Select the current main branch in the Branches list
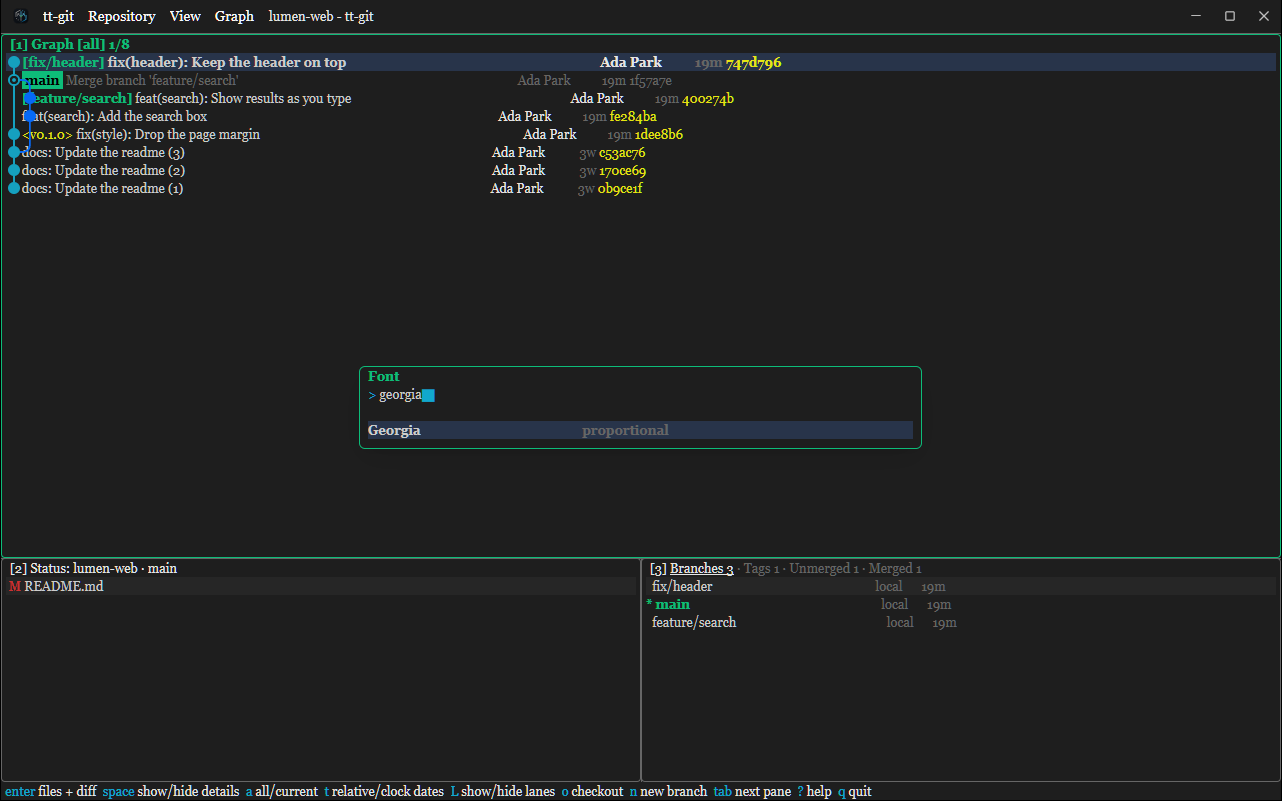 click(960, 604)
